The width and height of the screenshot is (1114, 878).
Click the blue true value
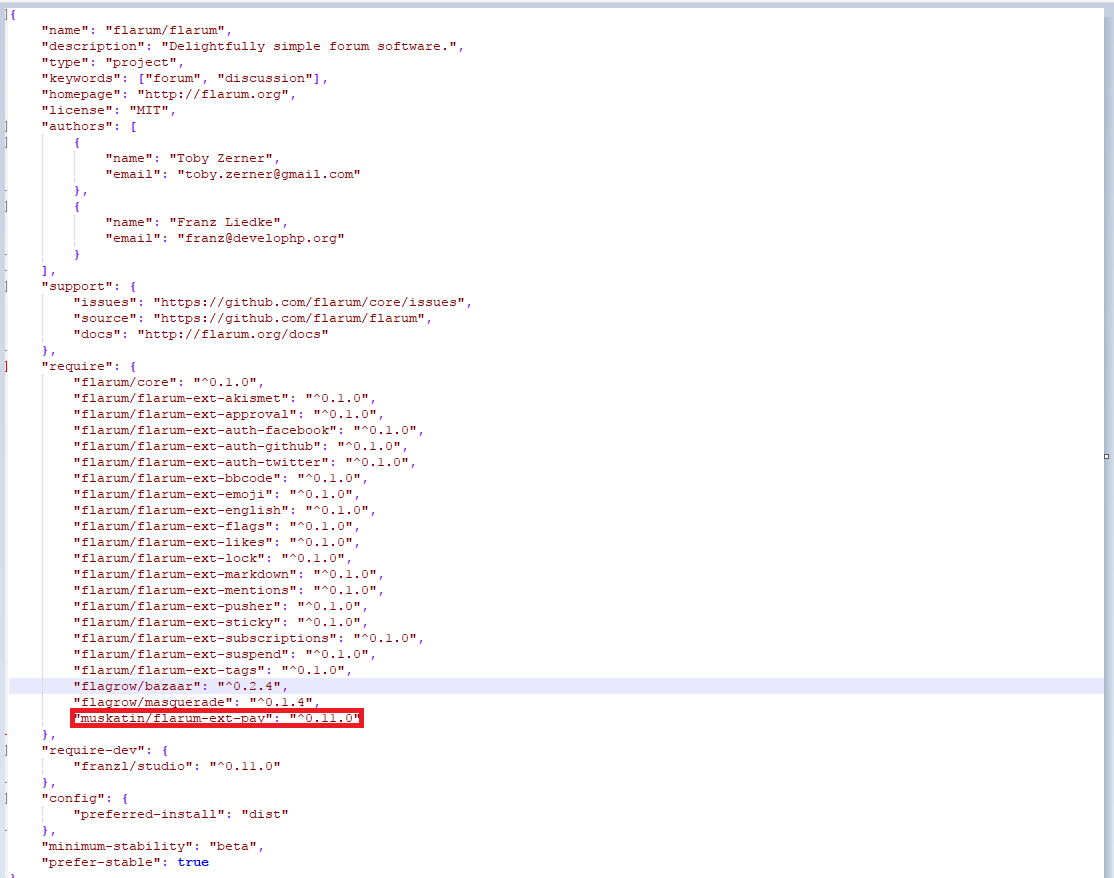193,862
